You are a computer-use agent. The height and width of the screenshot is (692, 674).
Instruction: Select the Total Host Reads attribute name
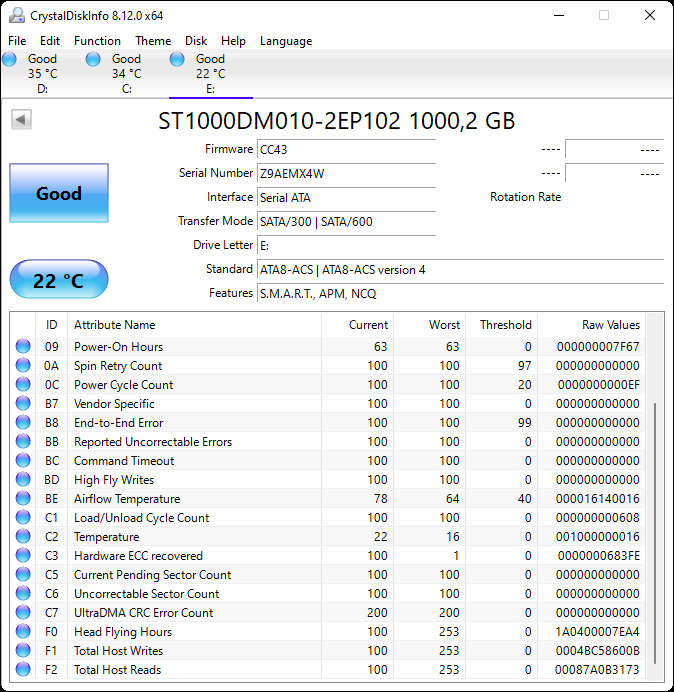click(117, 669)
